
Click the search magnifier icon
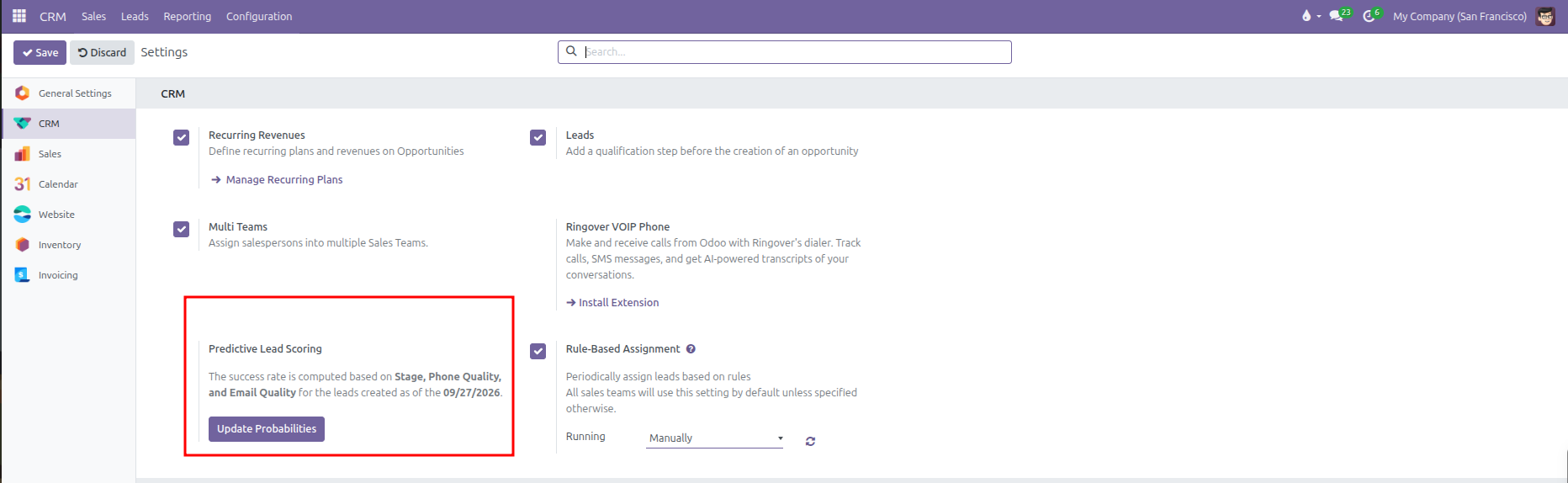tap(571, 51)
